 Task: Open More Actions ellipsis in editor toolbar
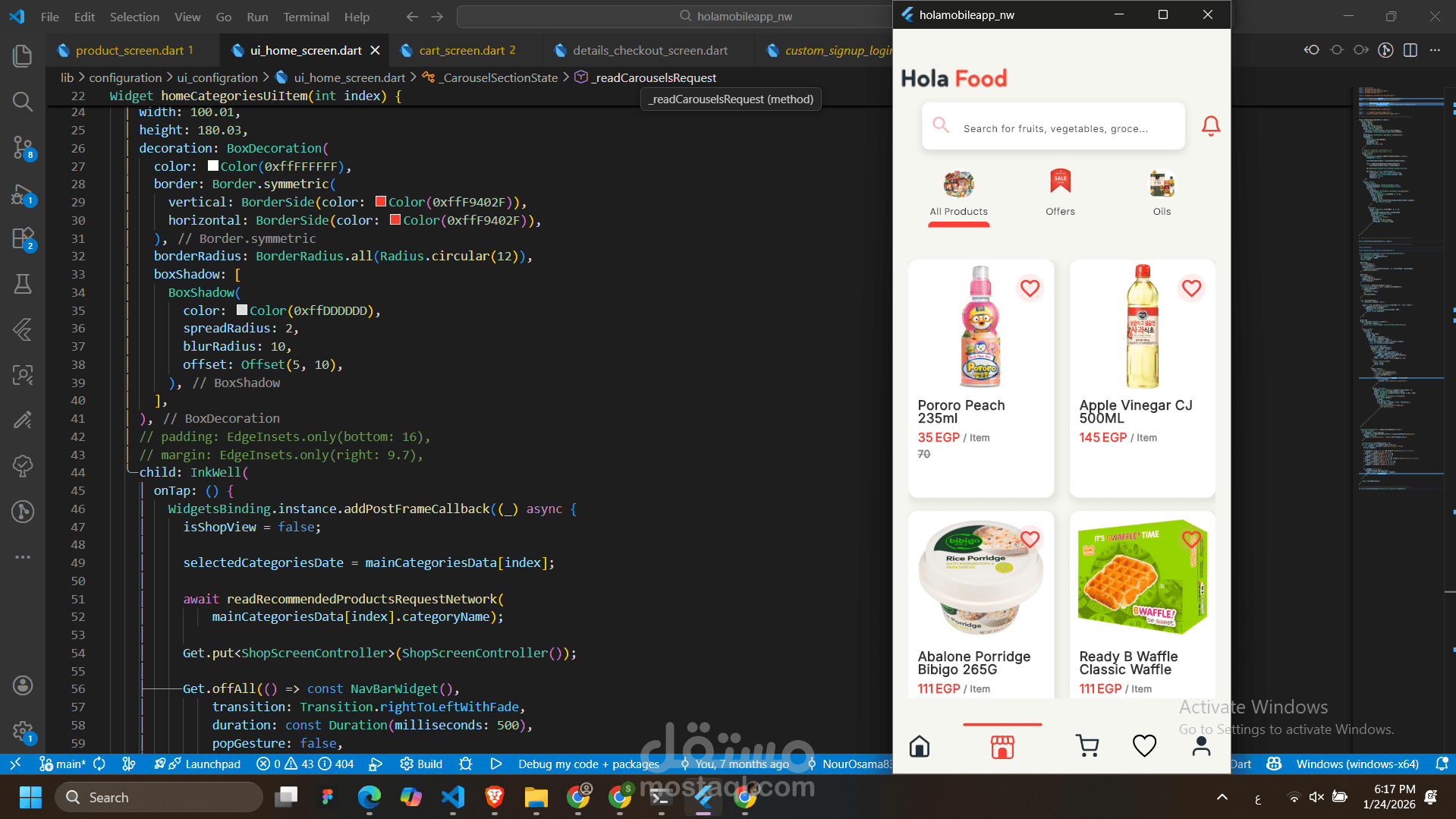click(1435, 50)
